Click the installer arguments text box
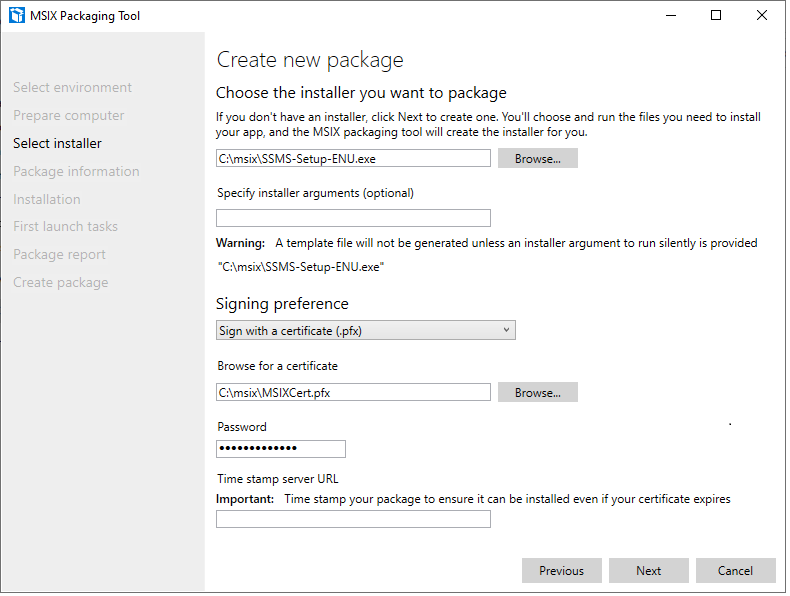Viewport: 790px width, 596px height. 355,219
